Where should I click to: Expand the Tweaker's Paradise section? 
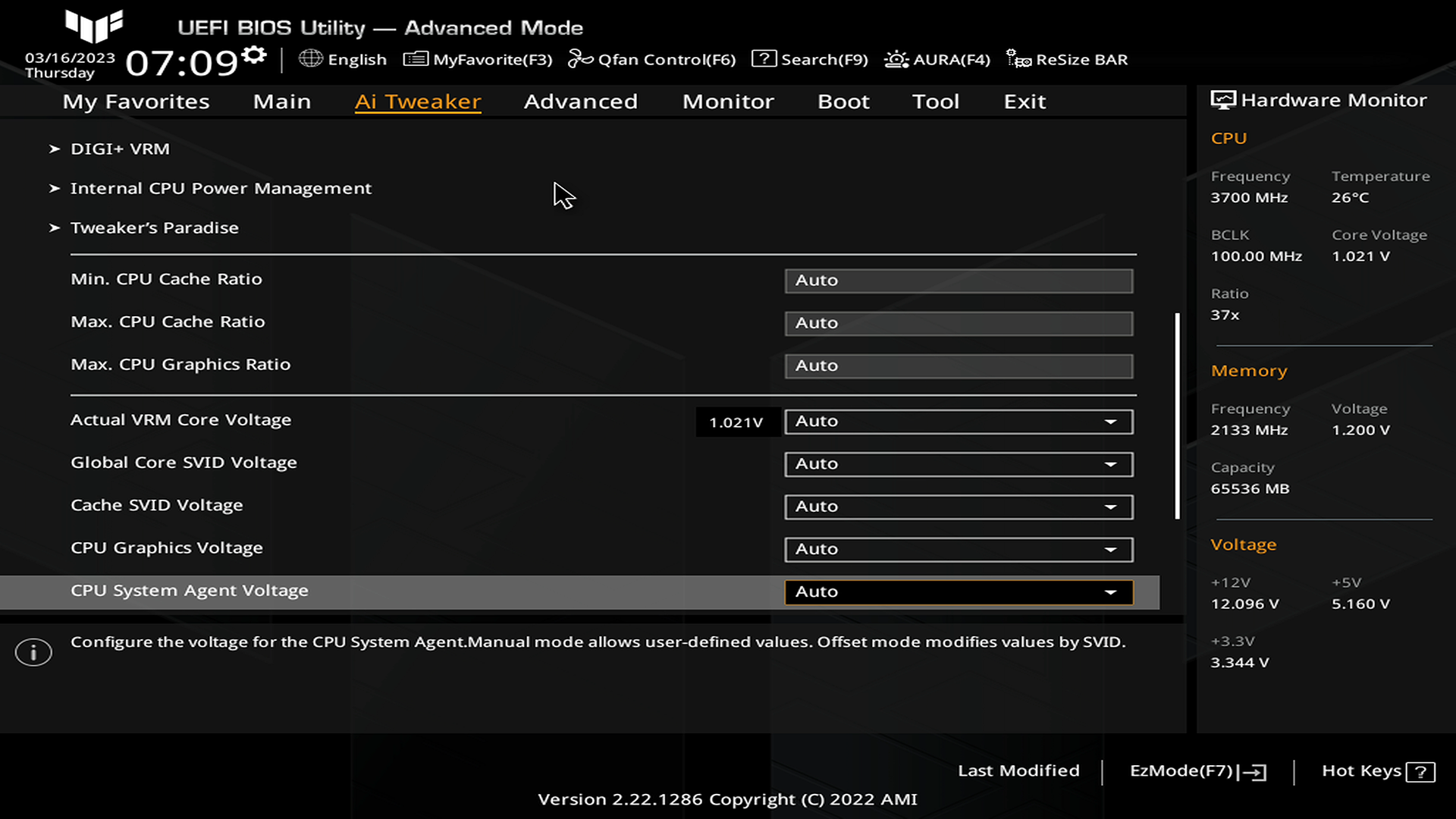tap(154, 227)
